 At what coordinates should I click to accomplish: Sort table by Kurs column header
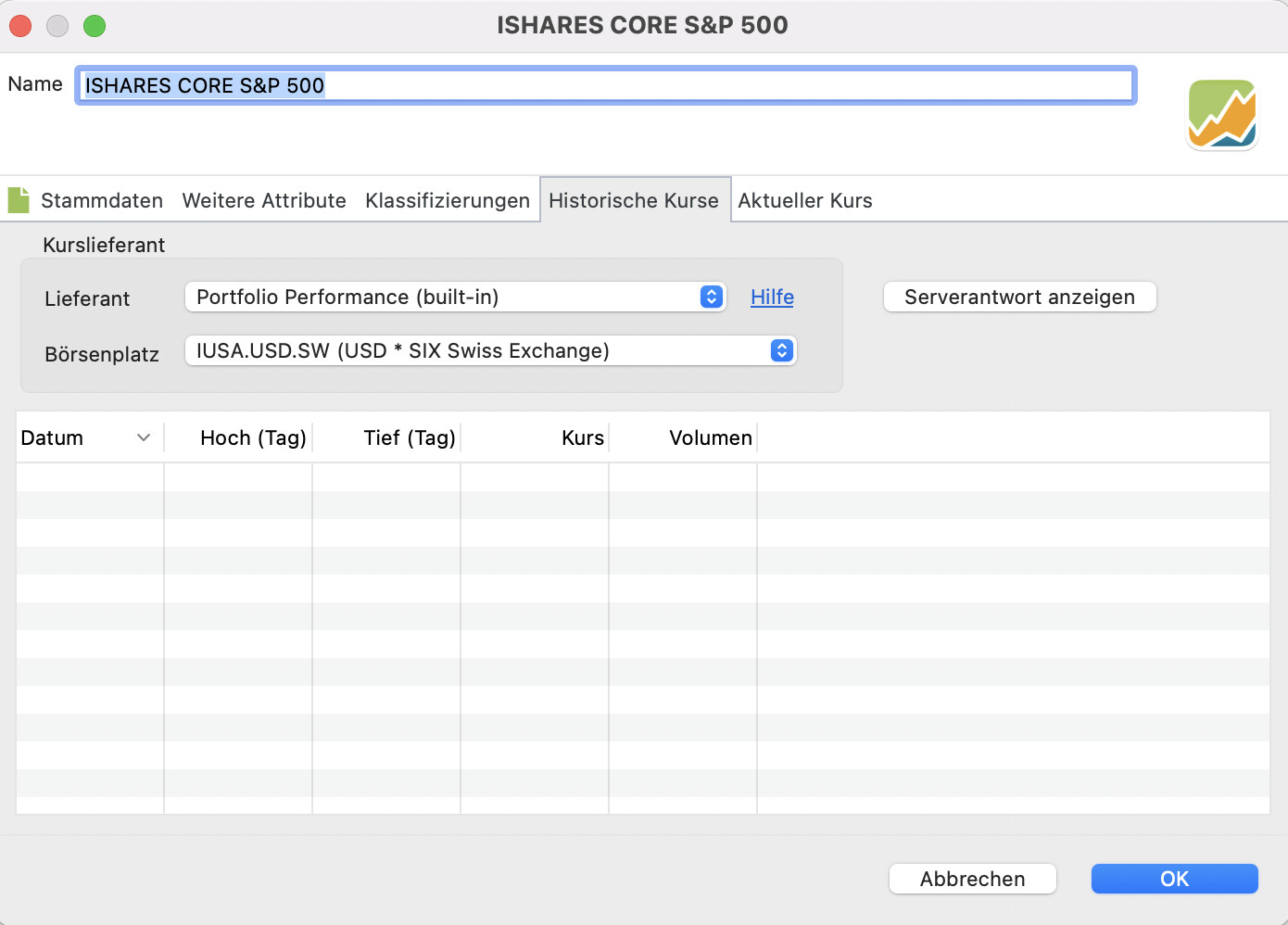click(582, 437)
